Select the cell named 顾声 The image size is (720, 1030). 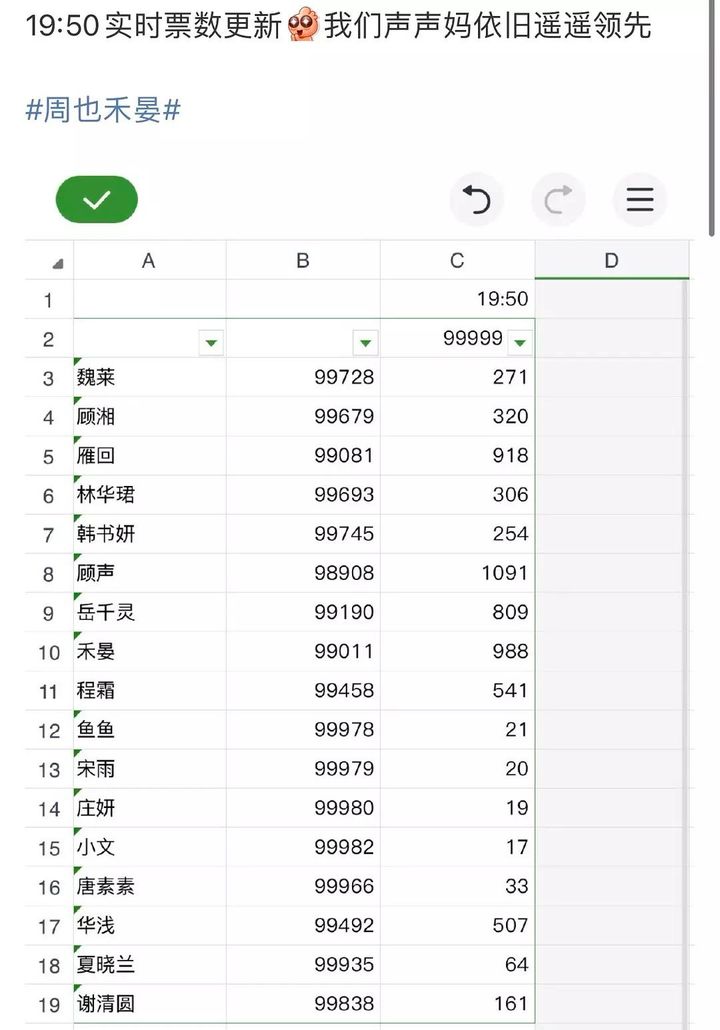point(150,573)
